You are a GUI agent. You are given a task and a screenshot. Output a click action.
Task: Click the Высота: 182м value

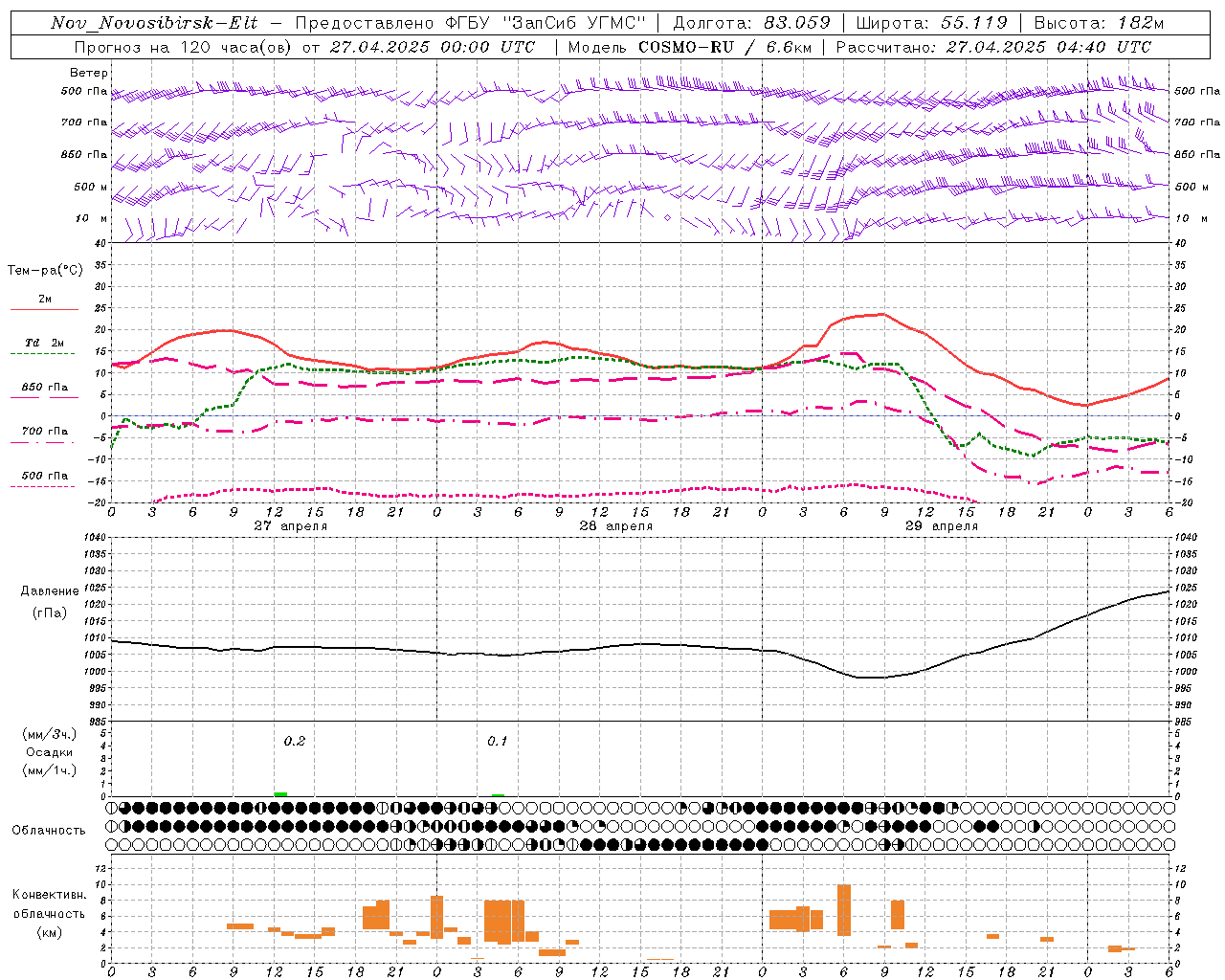click(x=1099, y=23)
